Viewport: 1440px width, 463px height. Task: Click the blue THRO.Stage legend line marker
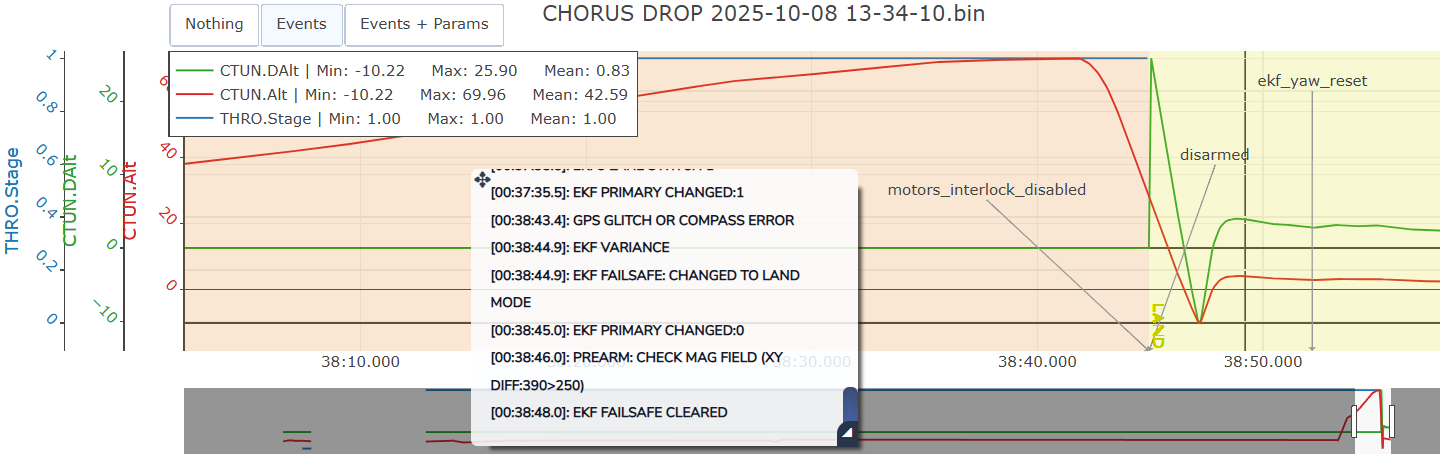(x=194, y=119)
